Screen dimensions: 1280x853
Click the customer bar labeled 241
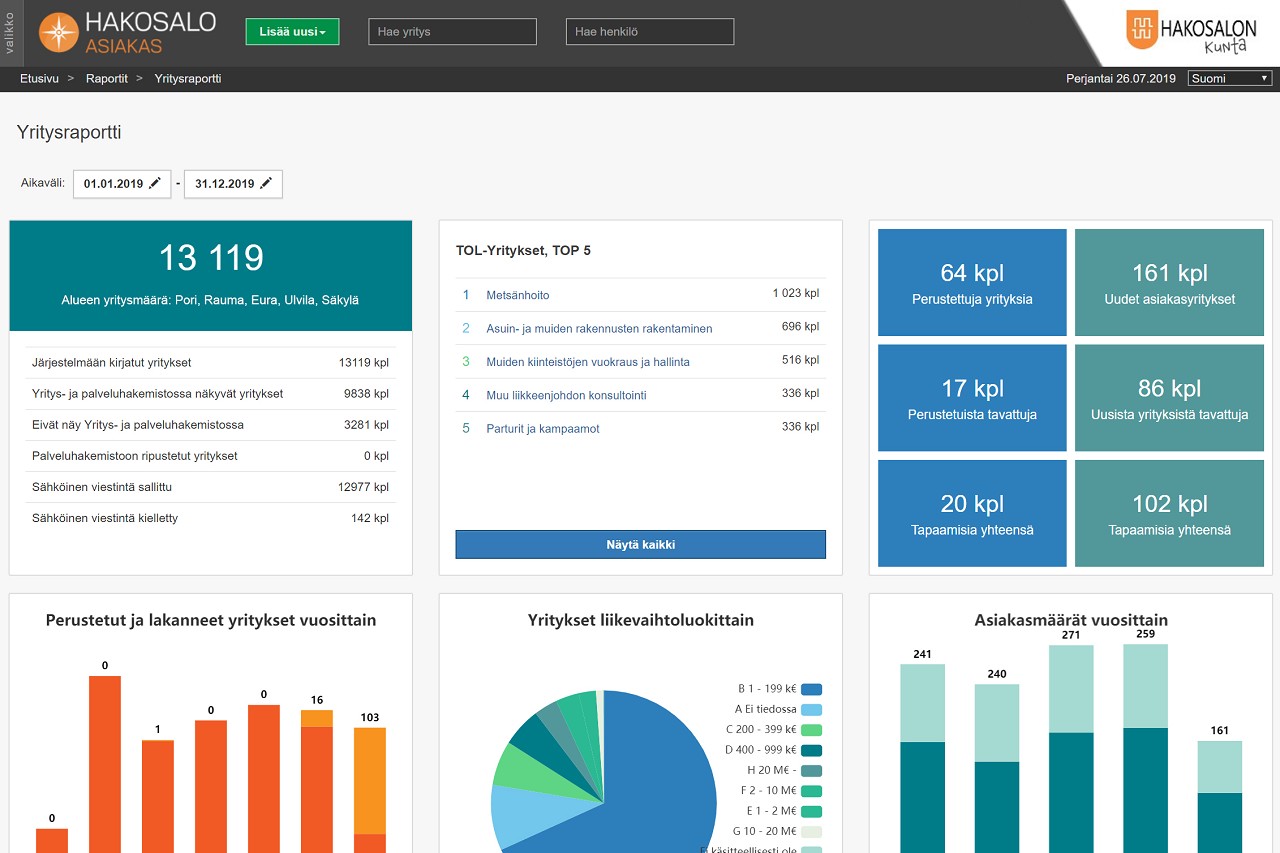(922, 758)
